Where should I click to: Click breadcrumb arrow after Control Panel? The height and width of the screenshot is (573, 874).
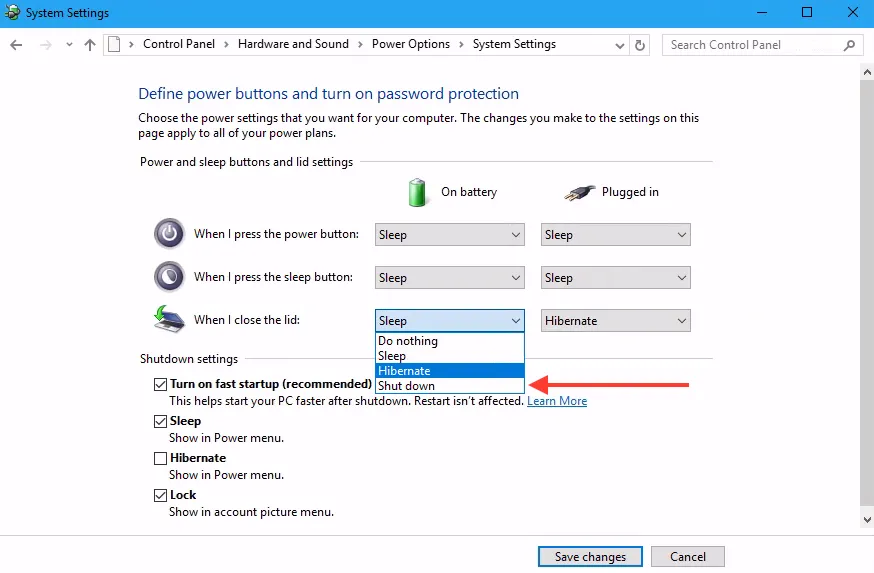tap(226, 45)
